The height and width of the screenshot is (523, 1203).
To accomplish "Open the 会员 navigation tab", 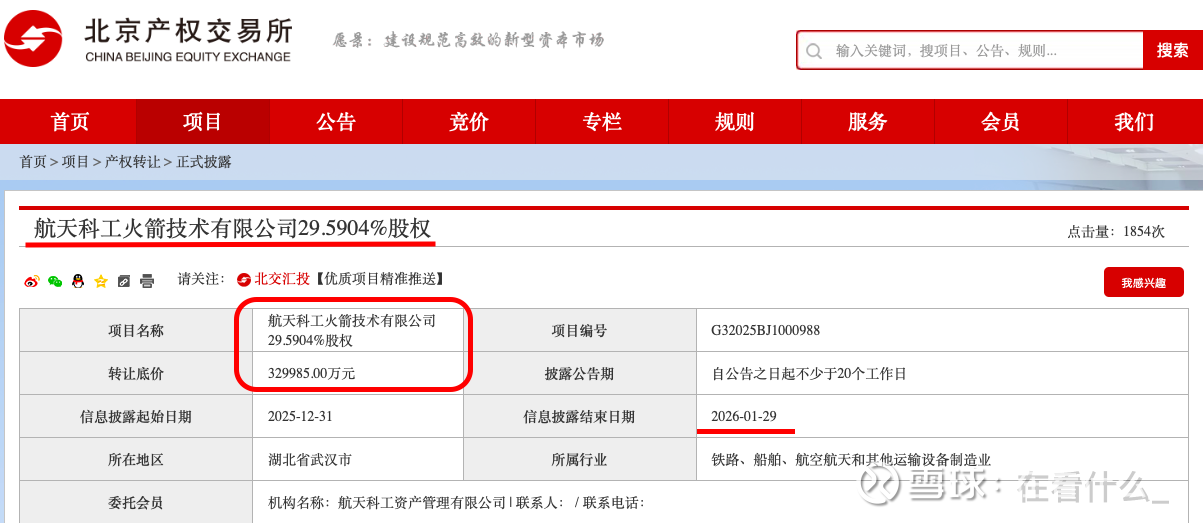I will (1001, 122).
